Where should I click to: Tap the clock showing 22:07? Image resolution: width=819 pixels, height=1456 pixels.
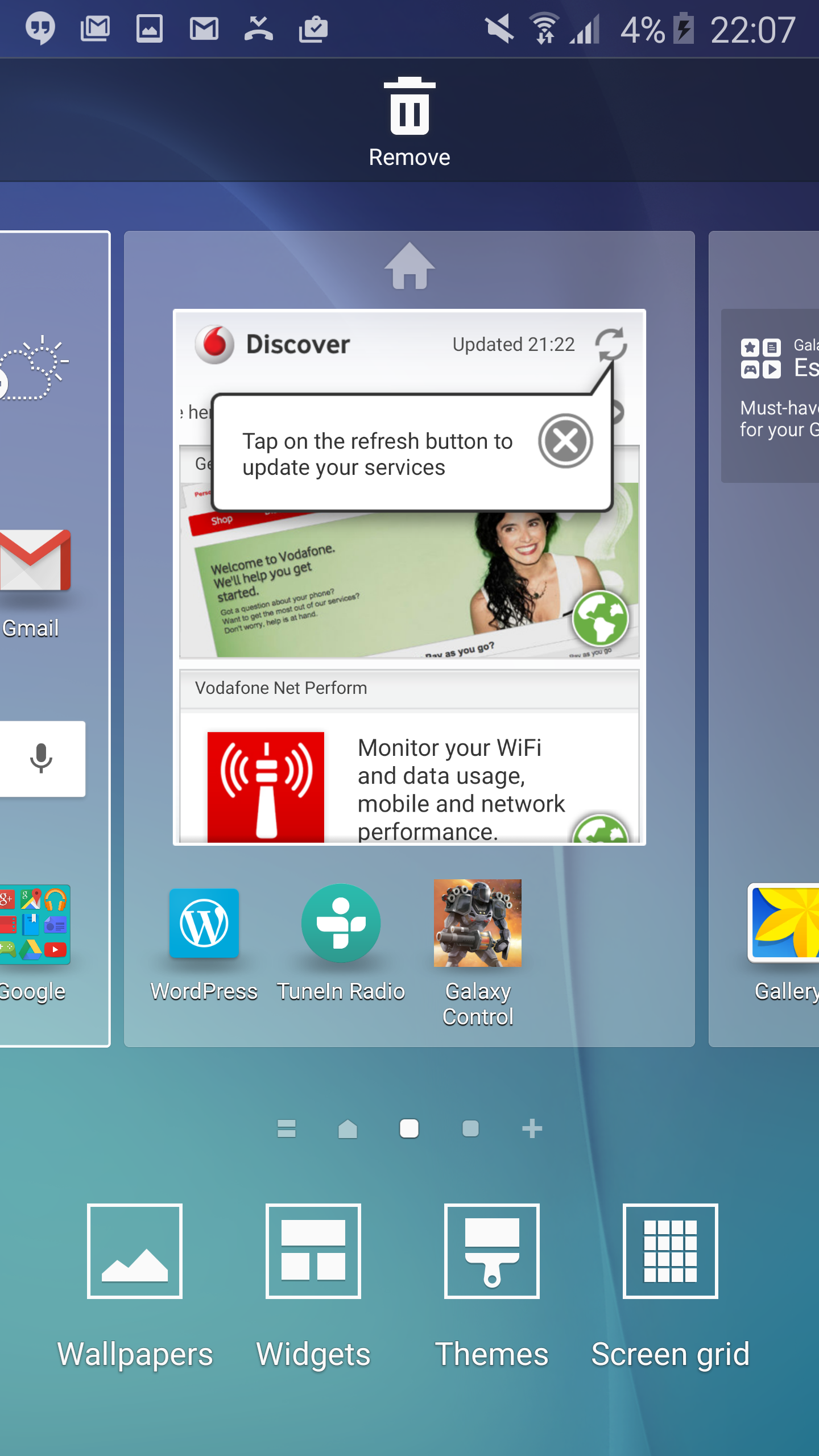[x=752, y=30]
